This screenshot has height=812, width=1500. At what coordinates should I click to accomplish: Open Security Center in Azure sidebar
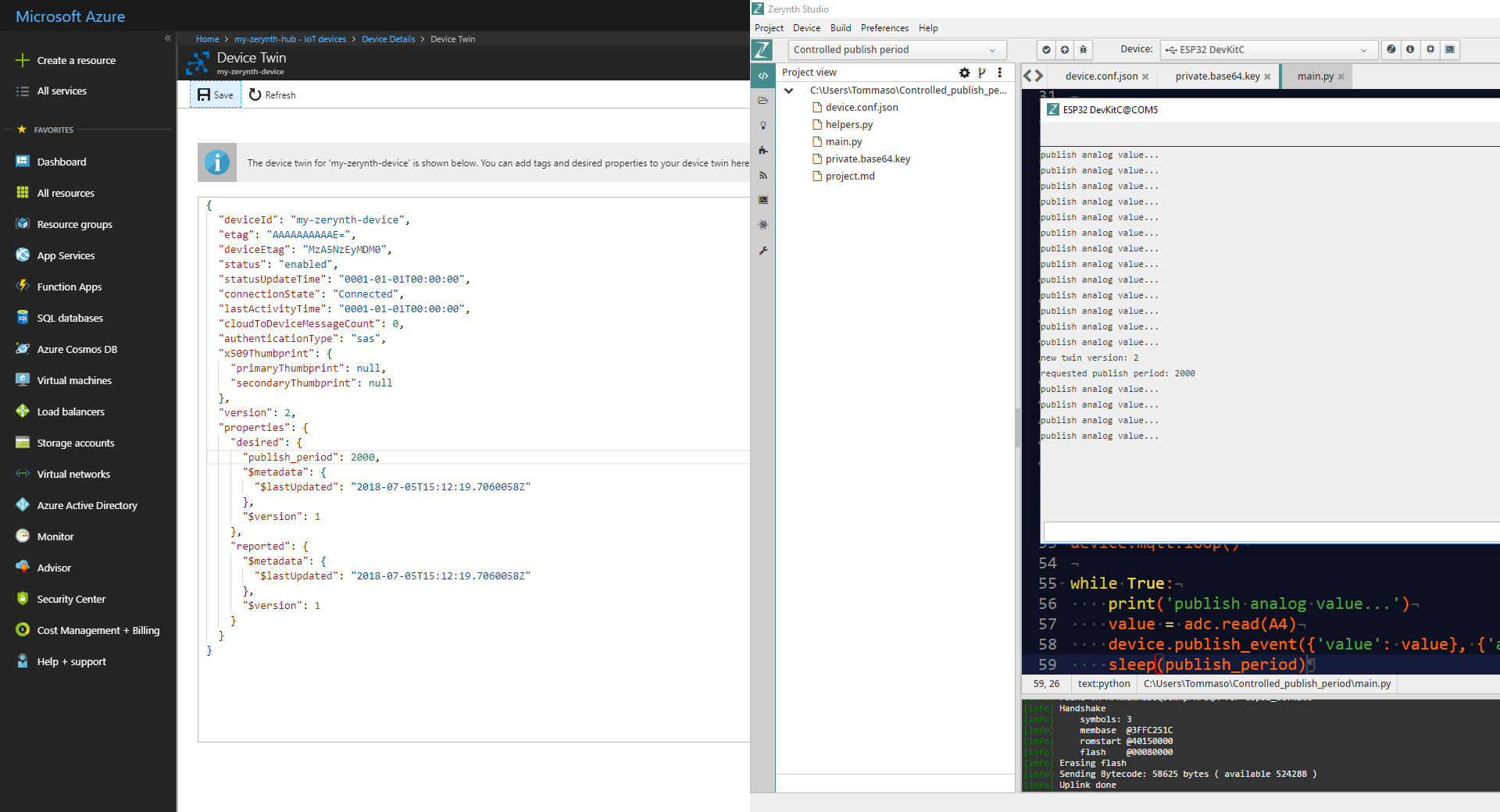(71, 600)
